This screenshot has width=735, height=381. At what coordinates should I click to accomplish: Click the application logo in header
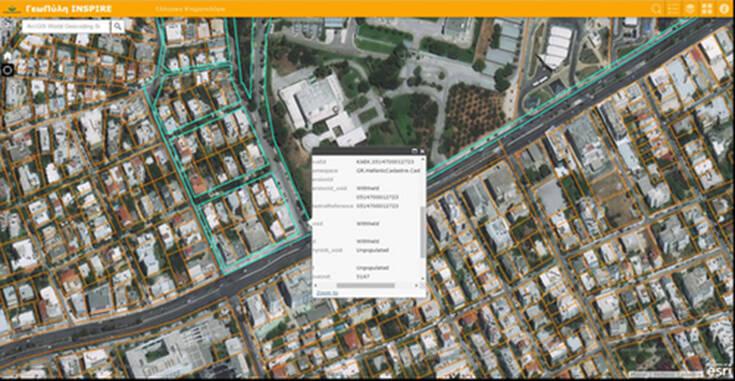(x=12, y=9)
